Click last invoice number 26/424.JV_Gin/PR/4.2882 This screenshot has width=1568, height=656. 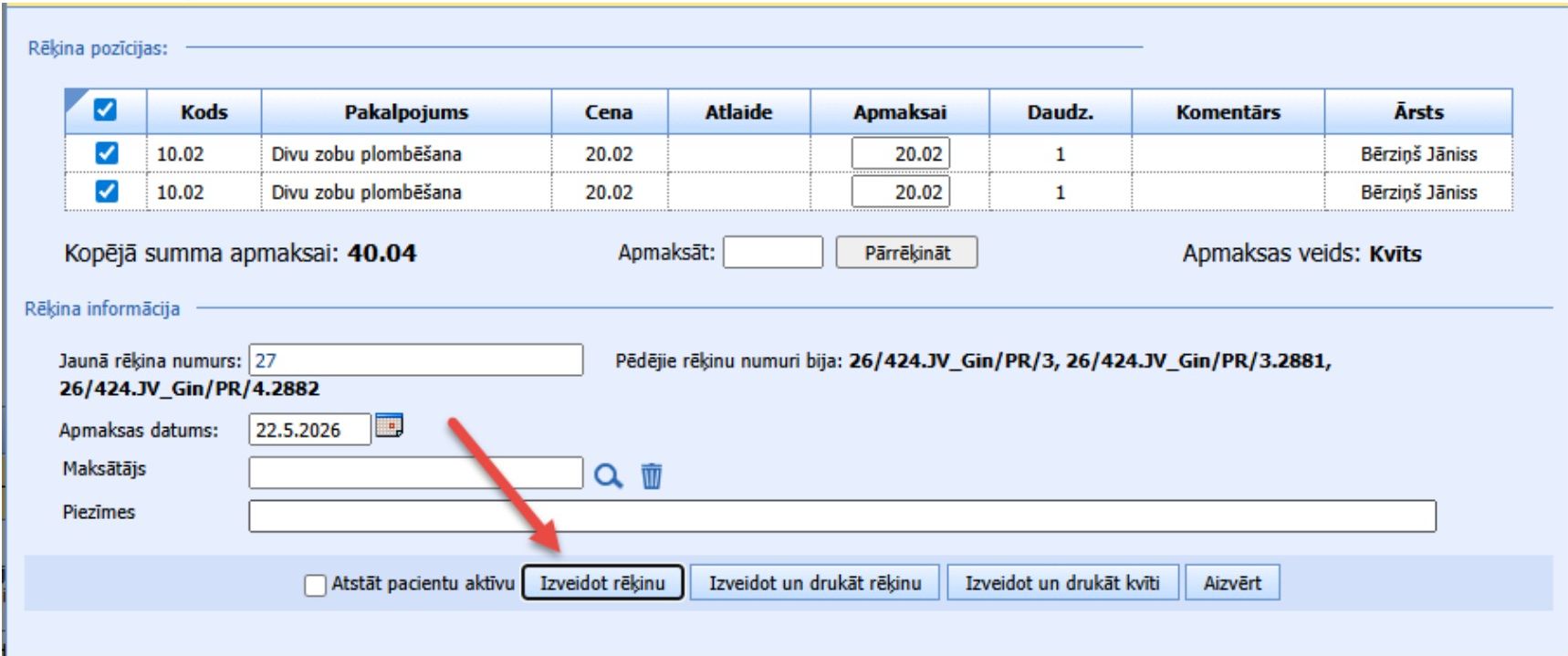pyautogui.click(x=190, y=389)
